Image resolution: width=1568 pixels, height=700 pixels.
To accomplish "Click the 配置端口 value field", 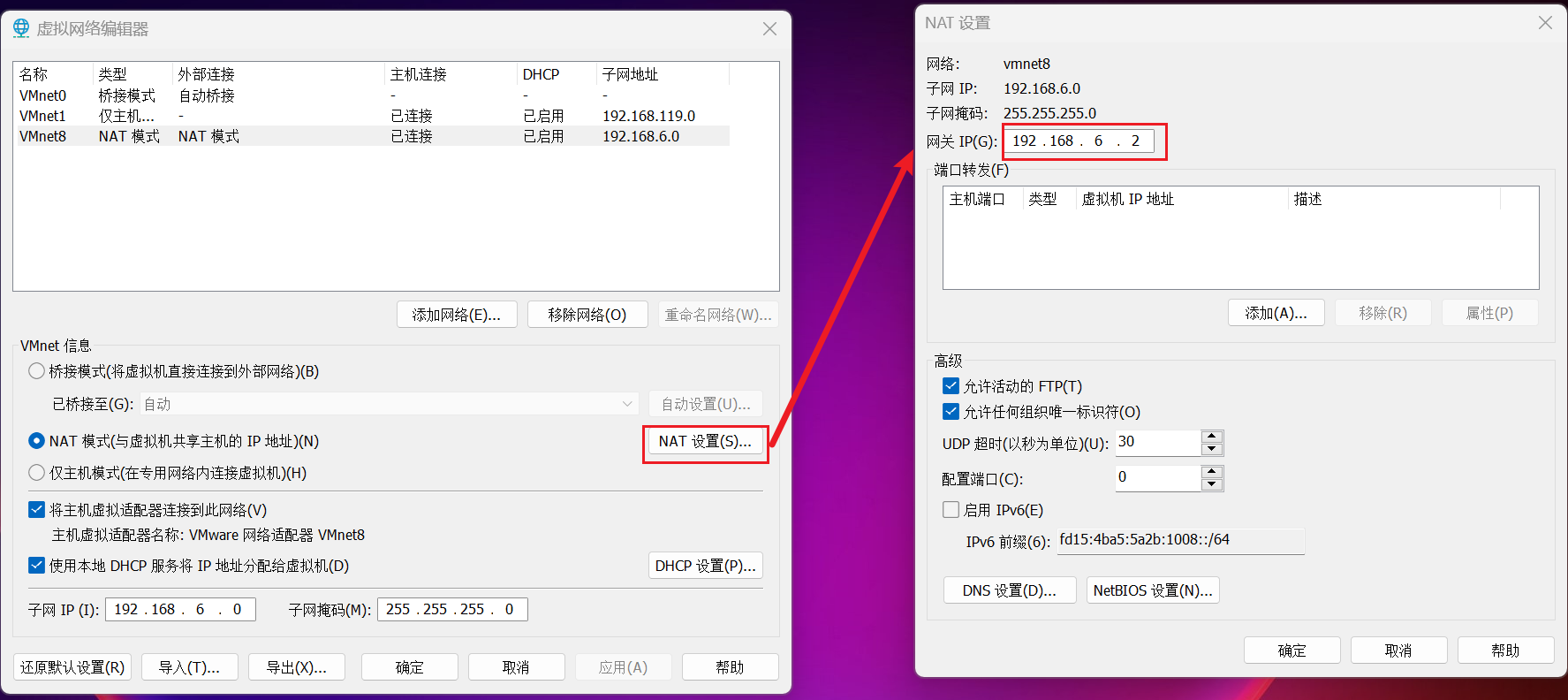I will [1159, 478].
